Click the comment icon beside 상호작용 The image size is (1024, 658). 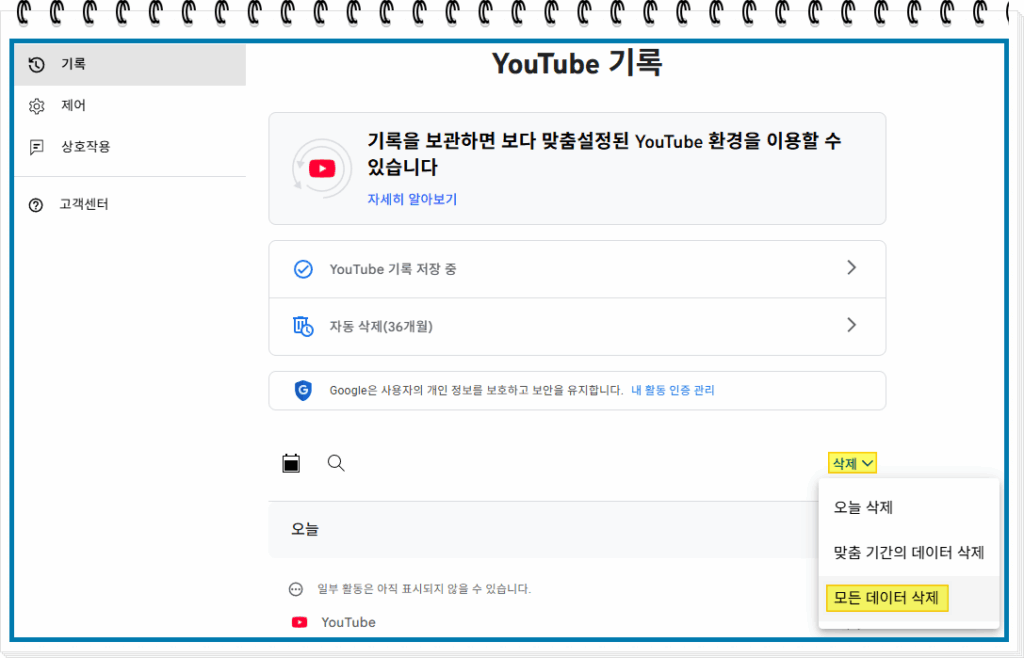(x=37, y=147)
